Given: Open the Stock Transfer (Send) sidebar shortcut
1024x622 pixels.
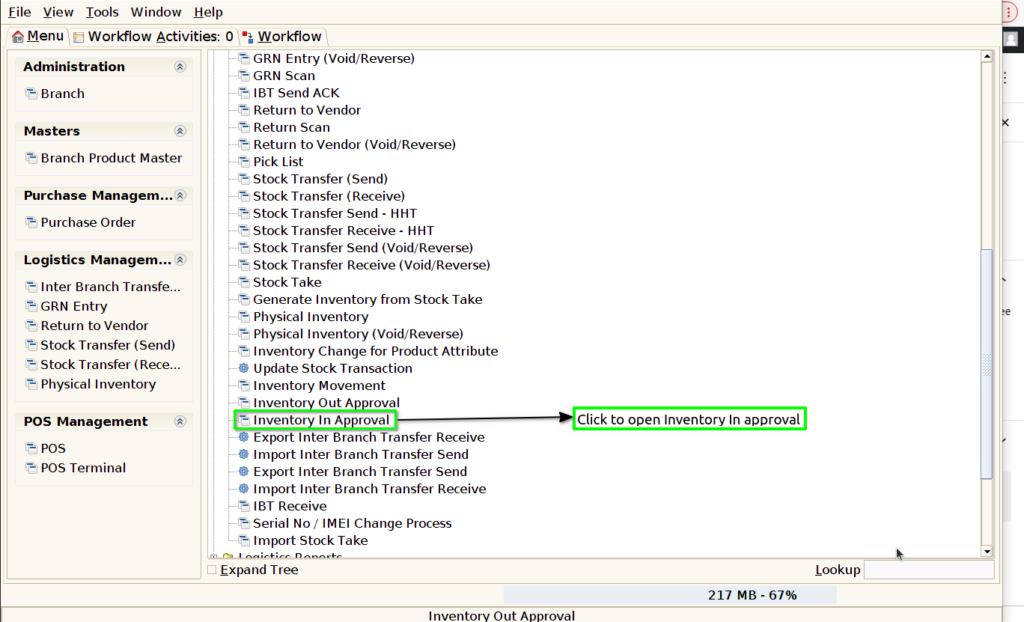Looking at the screenshot, I should pyautogui.click(x=108, y=345).
